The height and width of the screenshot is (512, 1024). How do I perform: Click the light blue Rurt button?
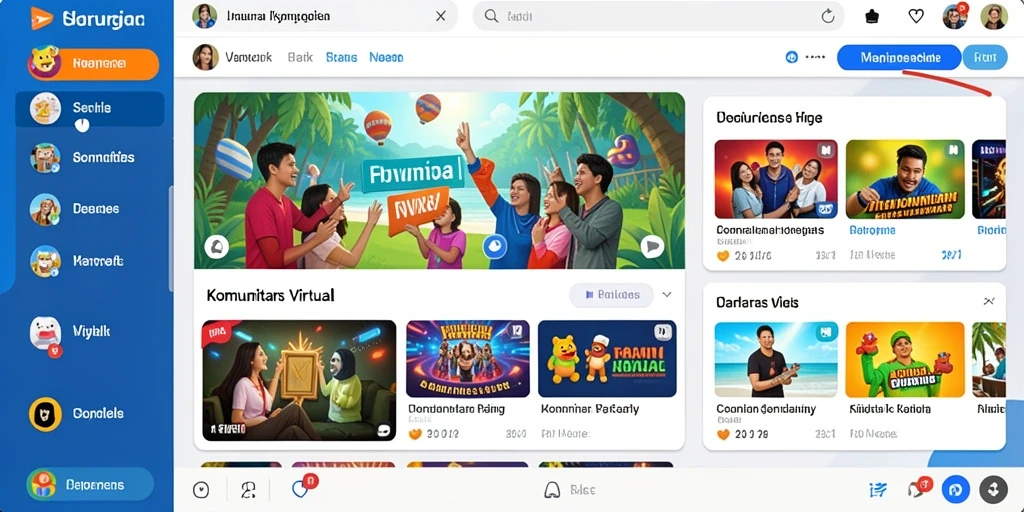[985, 57]
